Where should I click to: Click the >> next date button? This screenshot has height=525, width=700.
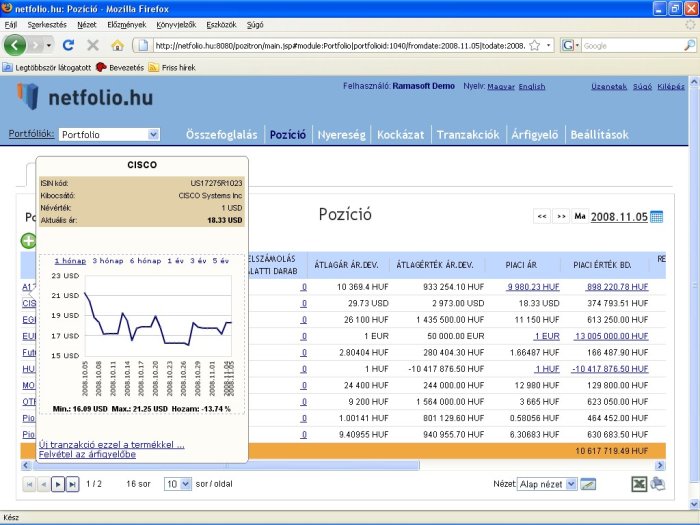(561, 217)
